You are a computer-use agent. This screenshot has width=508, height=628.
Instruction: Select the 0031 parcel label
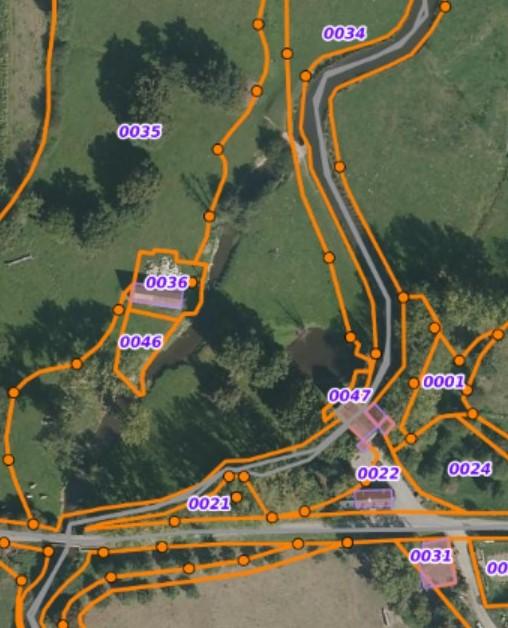(x=431, y=556)
